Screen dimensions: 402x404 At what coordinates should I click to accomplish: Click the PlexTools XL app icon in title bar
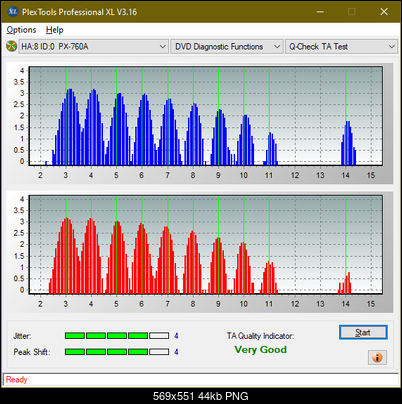(13, 12)
